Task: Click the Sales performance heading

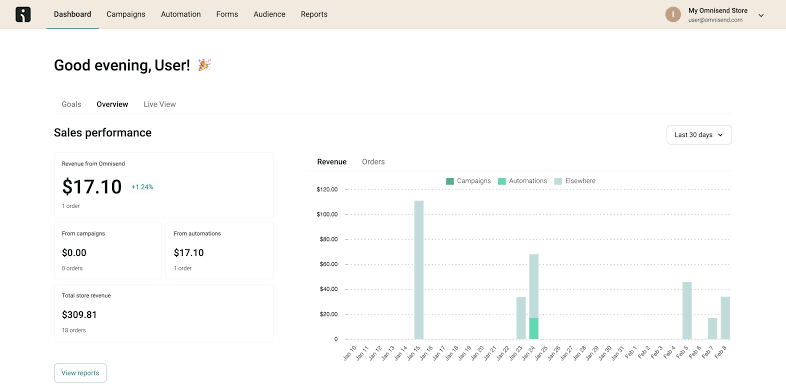Action: tap(103, 132)
